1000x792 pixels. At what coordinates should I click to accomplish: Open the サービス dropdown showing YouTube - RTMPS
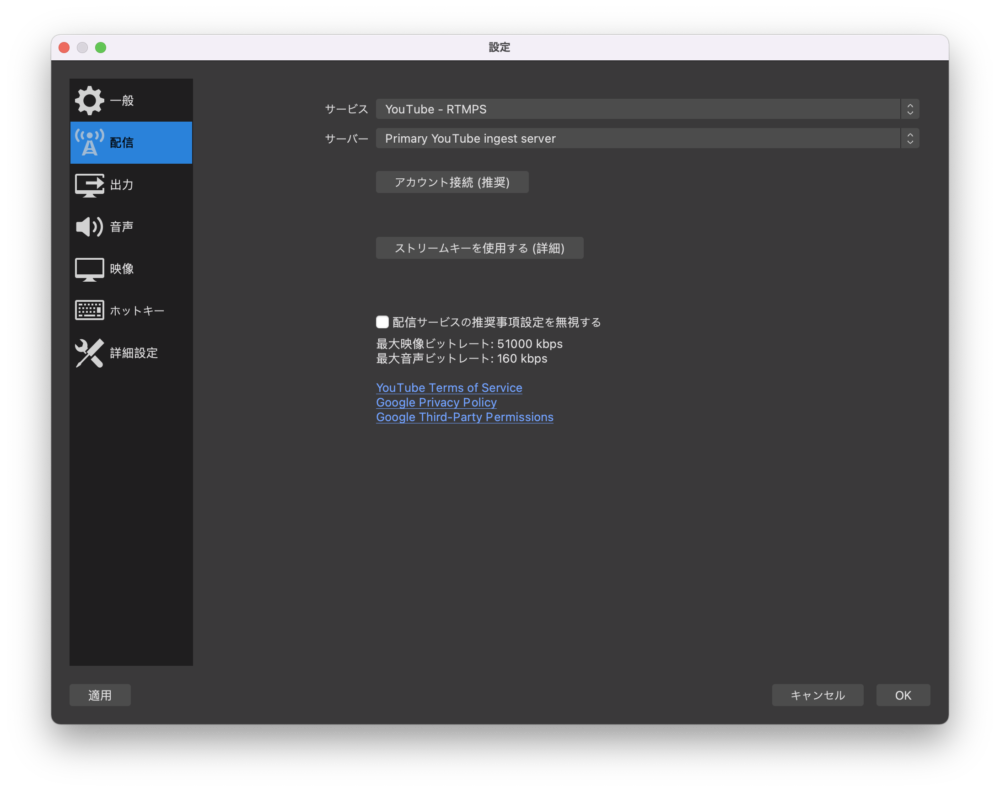647,109
